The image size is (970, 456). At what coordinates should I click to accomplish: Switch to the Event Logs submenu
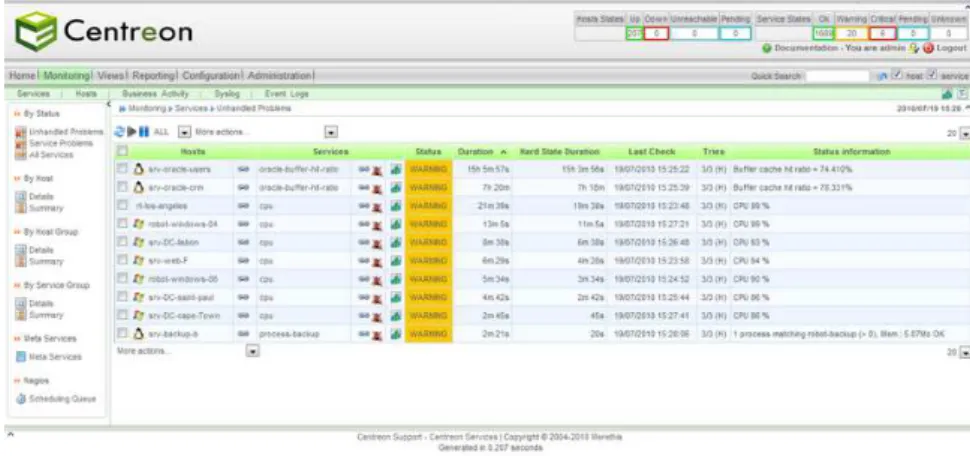point(286,94)
